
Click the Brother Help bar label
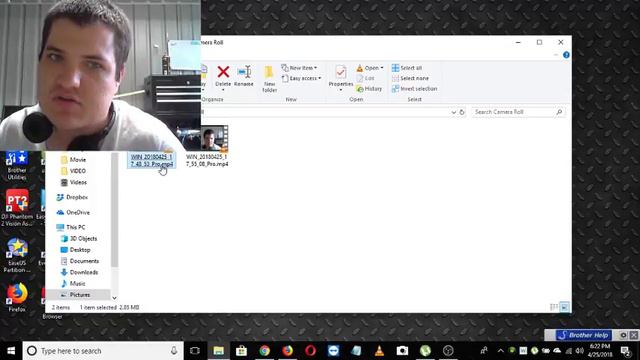(584, 335)
